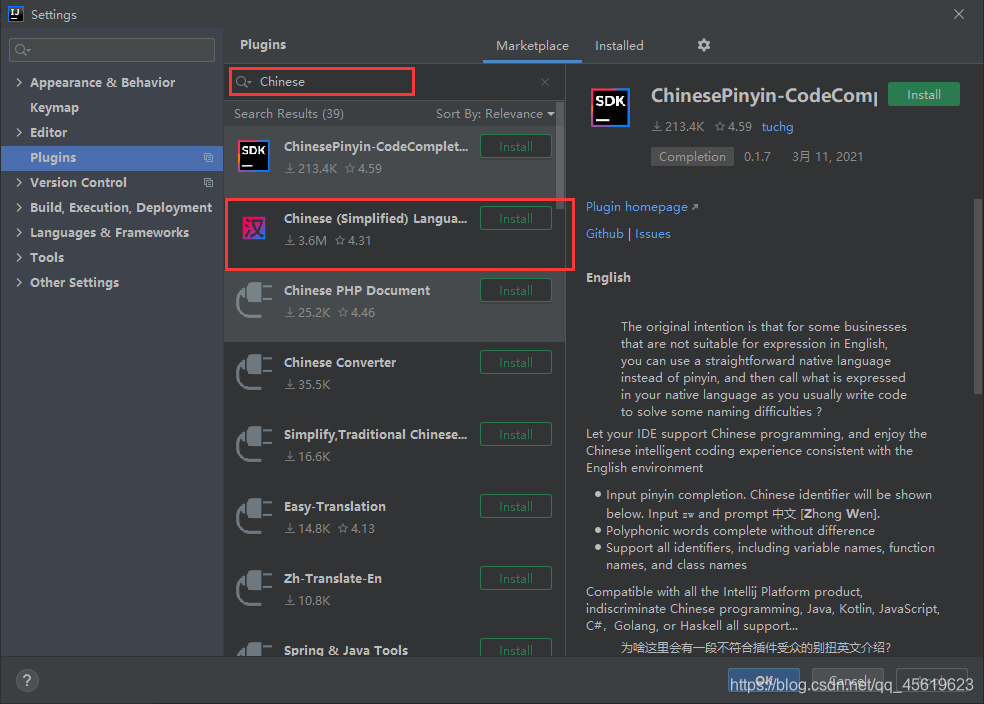Image resolution: width=984 pixels, height=704 pixels.
Task: Click the copy icon beside Version Control
Action: tap(208, 182)
